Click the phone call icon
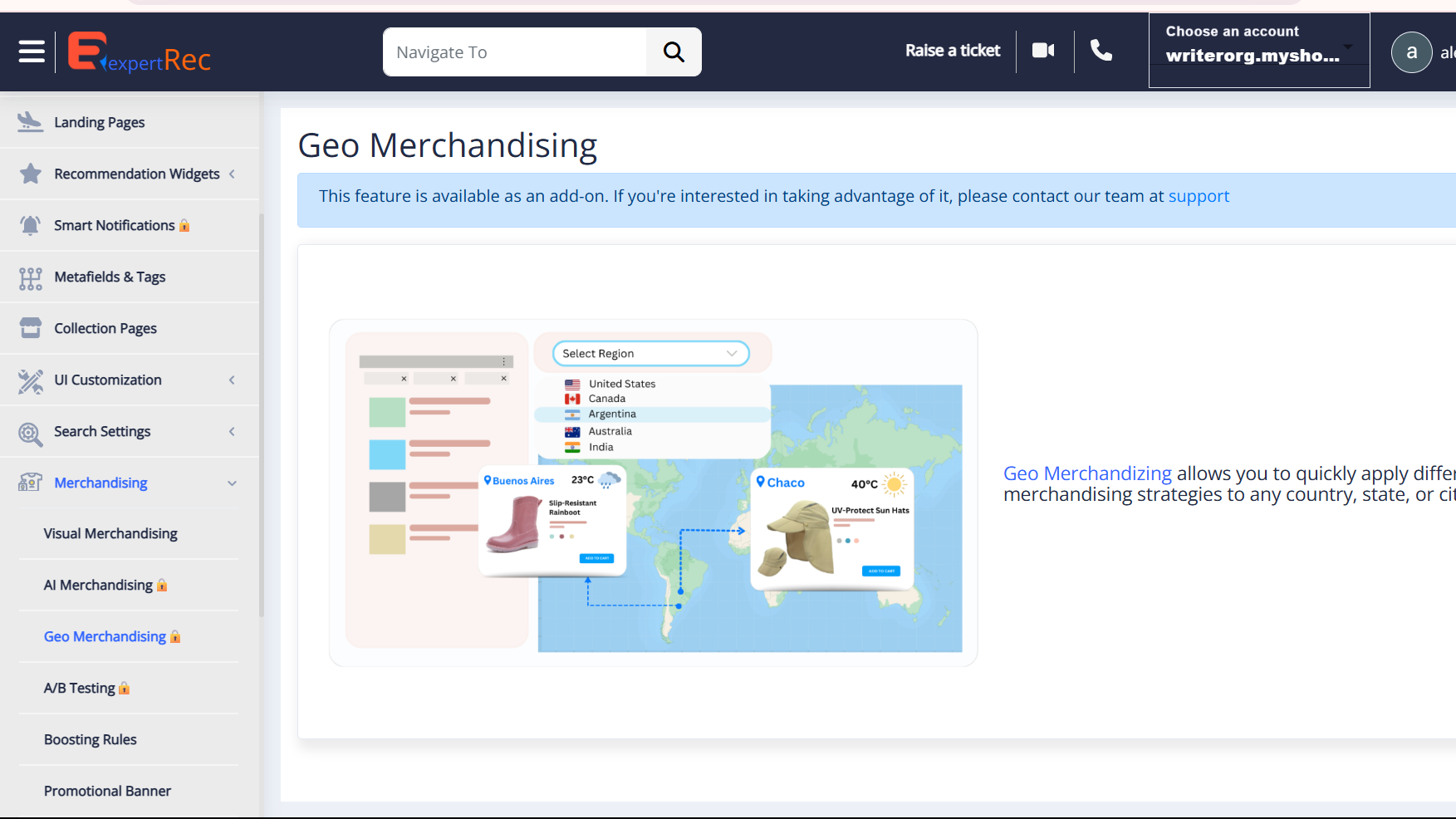 coord(1101,51)
